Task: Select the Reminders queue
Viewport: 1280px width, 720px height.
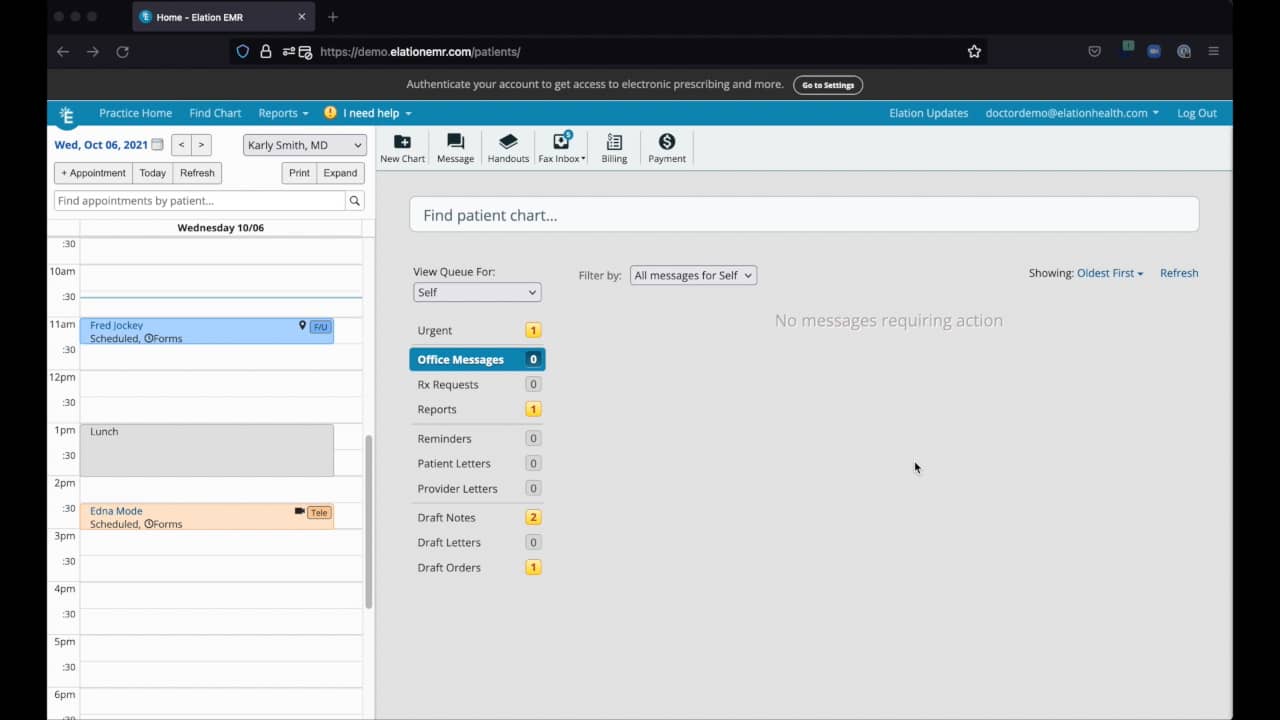Action: [477, 438]
